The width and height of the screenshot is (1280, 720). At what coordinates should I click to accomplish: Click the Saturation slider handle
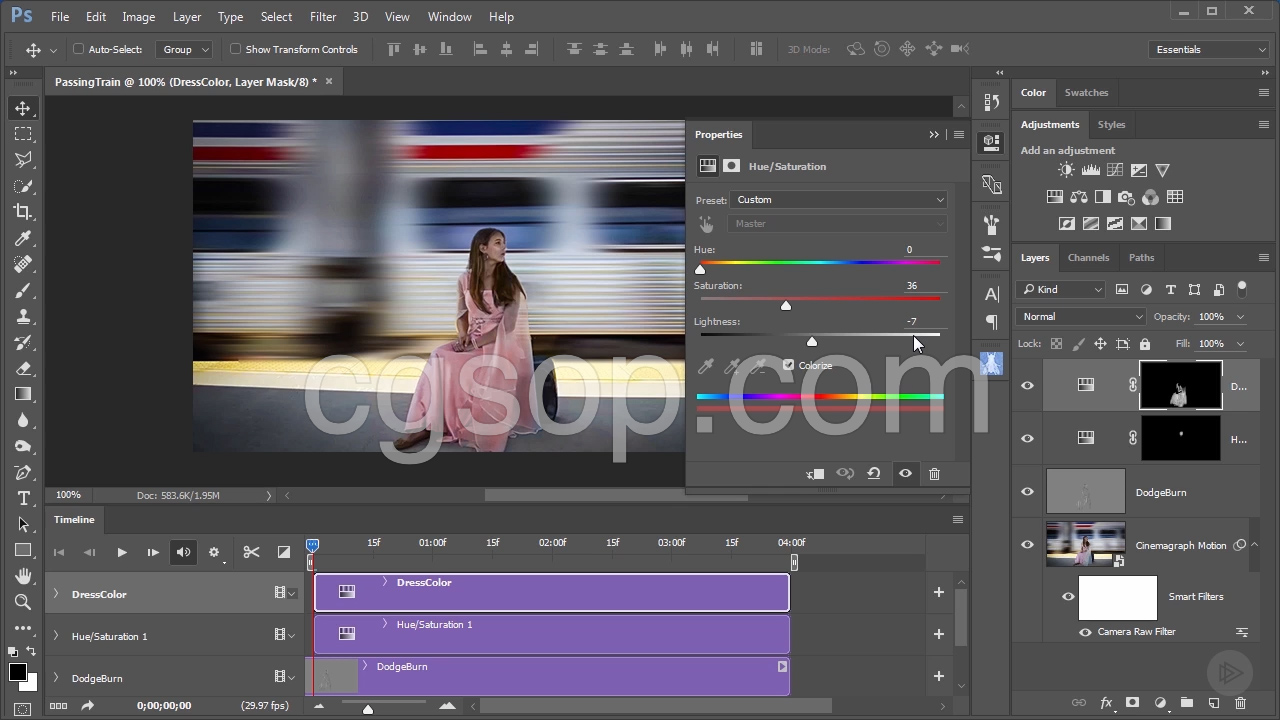click(786, 305)
